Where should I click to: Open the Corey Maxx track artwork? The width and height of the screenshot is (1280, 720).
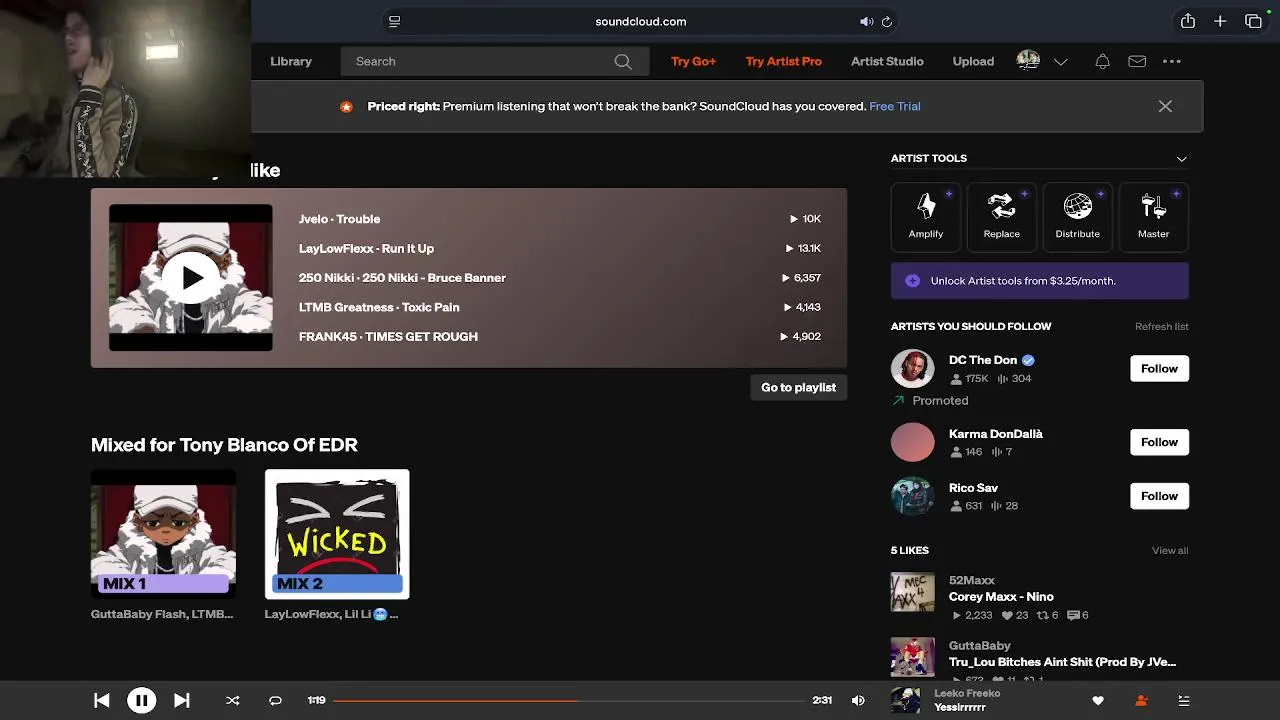coord(913,593)
